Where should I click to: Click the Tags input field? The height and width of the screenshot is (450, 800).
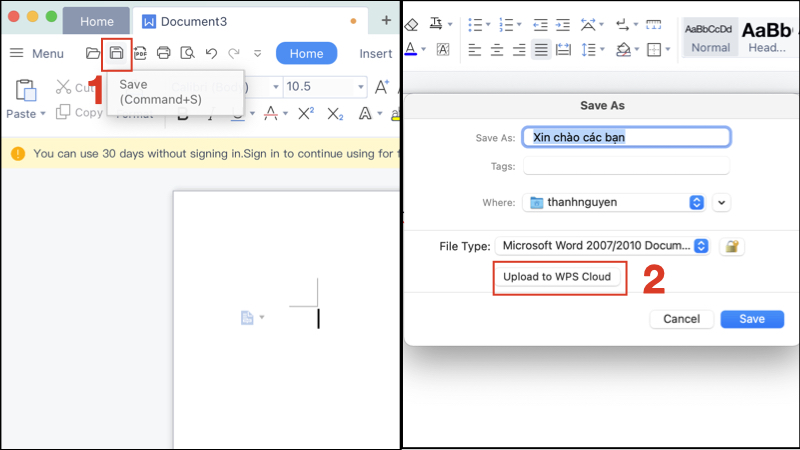627,166
